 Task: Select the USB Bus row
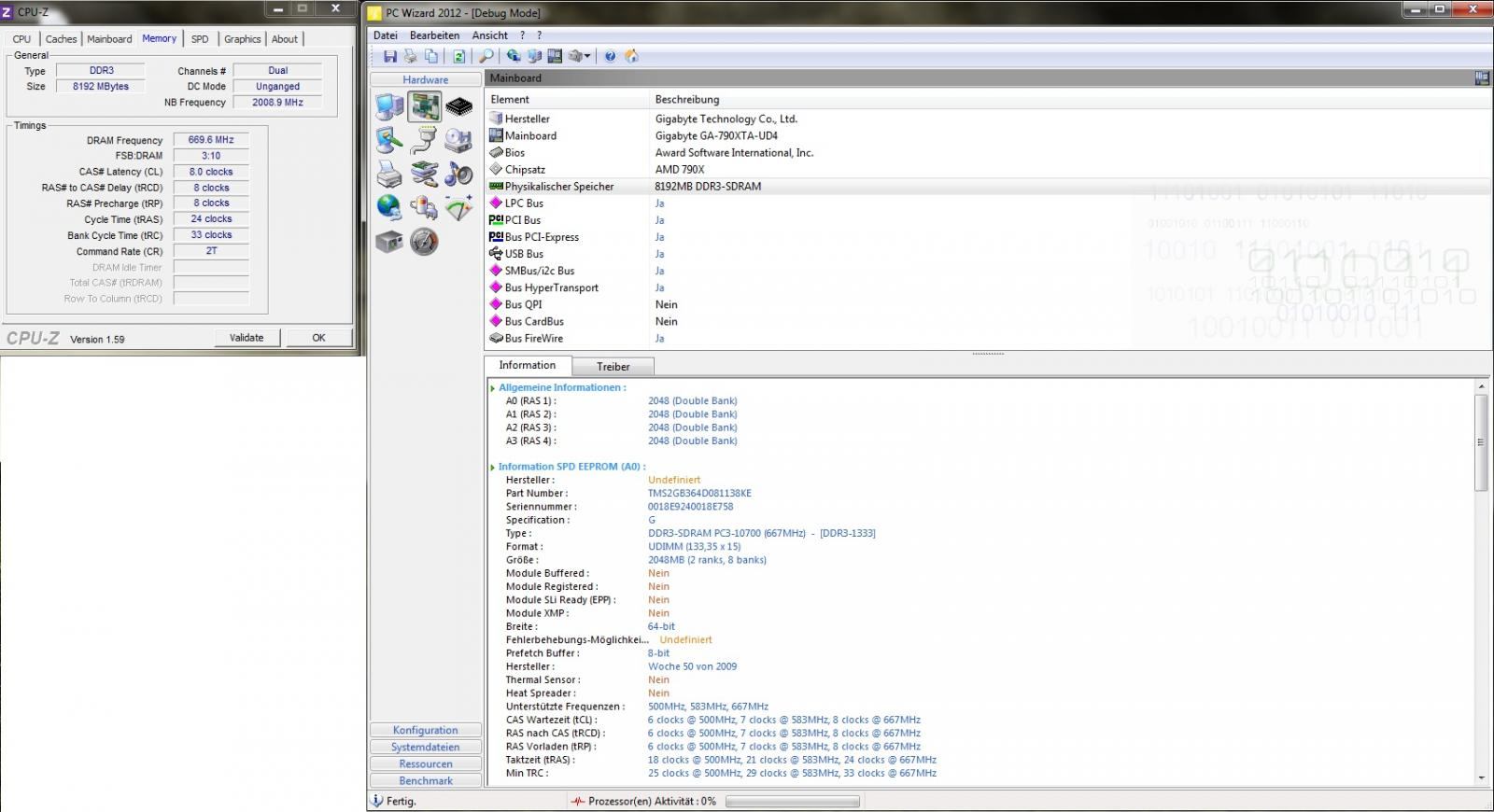[988, 254]
